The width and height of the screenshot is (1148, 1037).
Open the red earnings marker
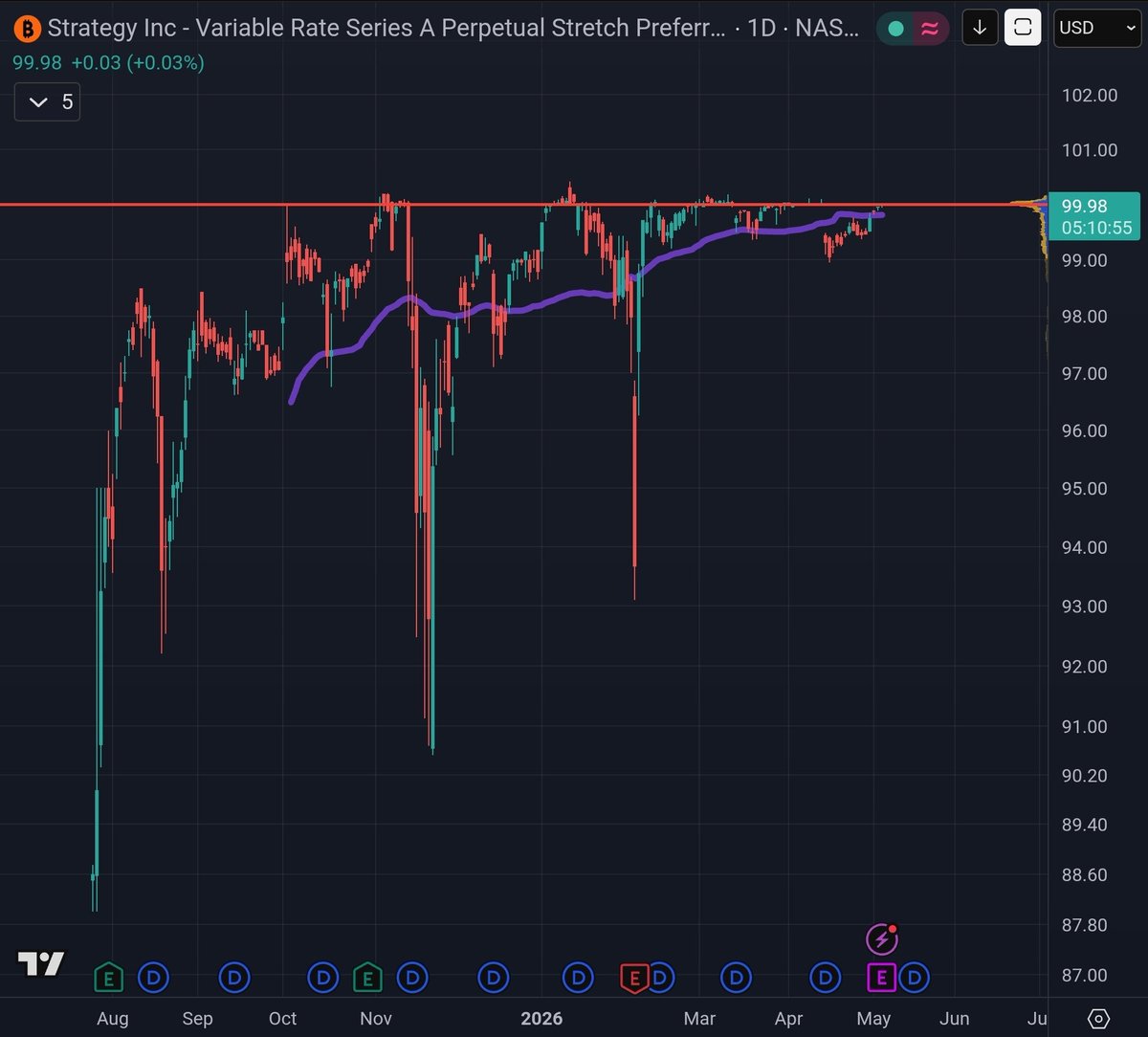coord(632,977)
